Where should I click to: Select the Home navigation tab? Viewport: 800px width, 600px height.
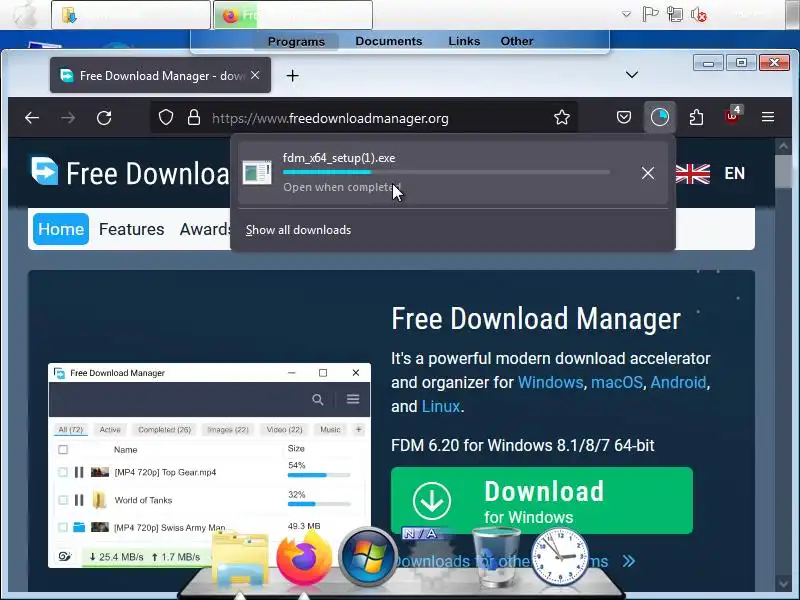tap(61, 229)
